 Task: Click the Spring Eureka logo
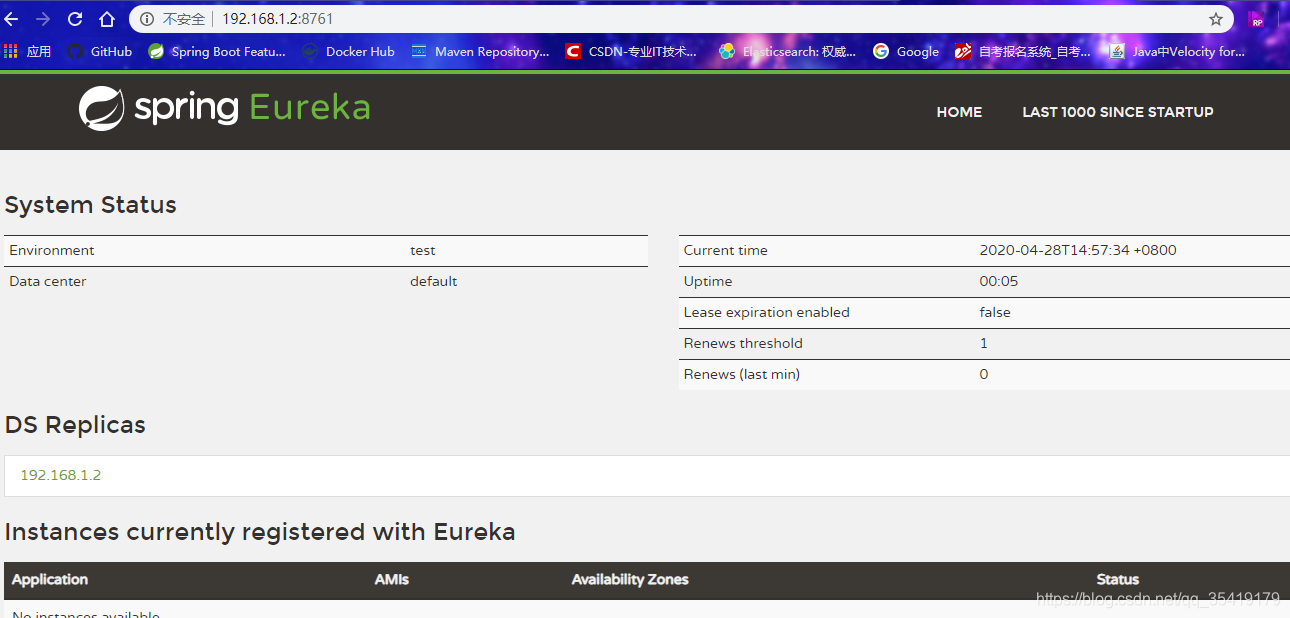(x=224, y=108)
